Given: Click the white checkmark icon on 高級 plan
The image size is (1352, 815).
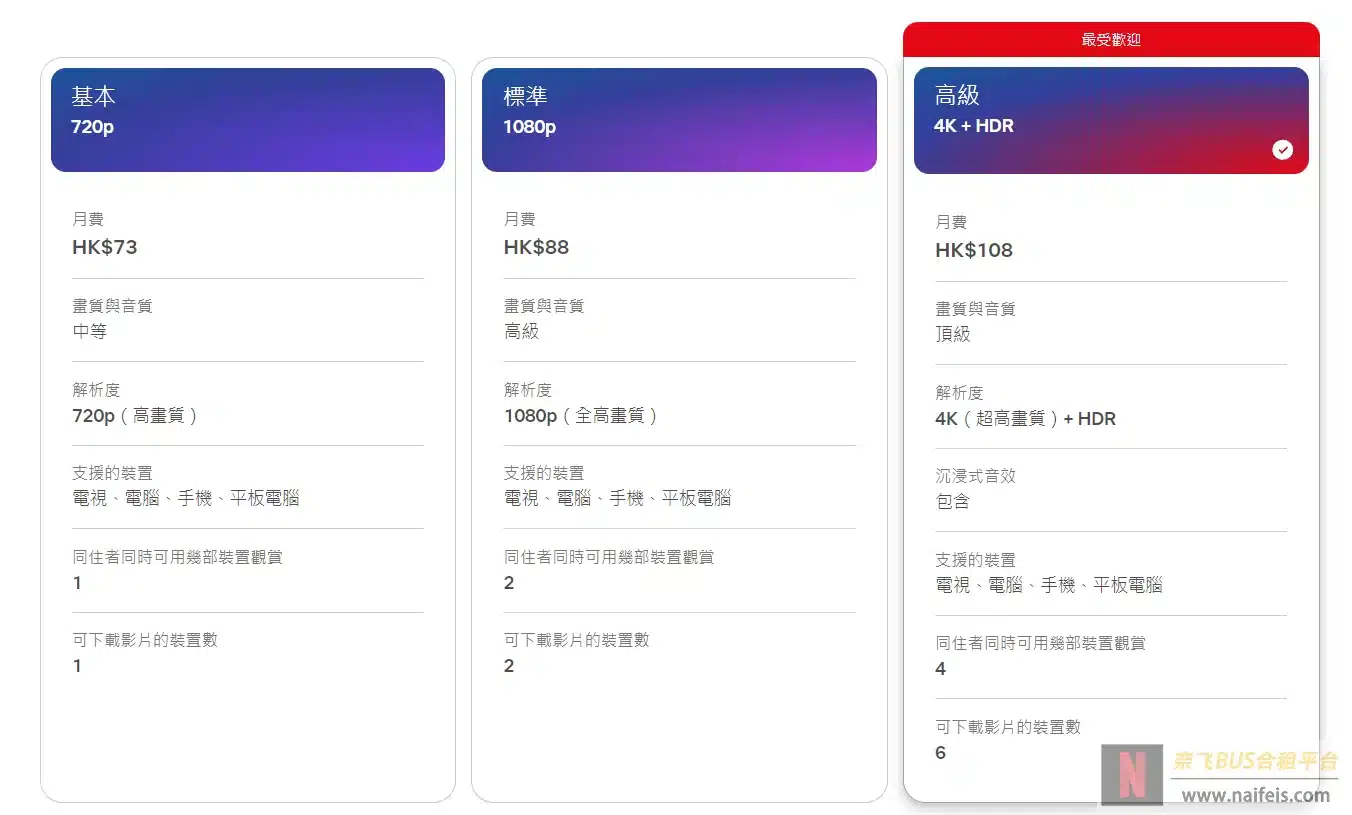Looking at the screenshot, I should point(1283,150).
